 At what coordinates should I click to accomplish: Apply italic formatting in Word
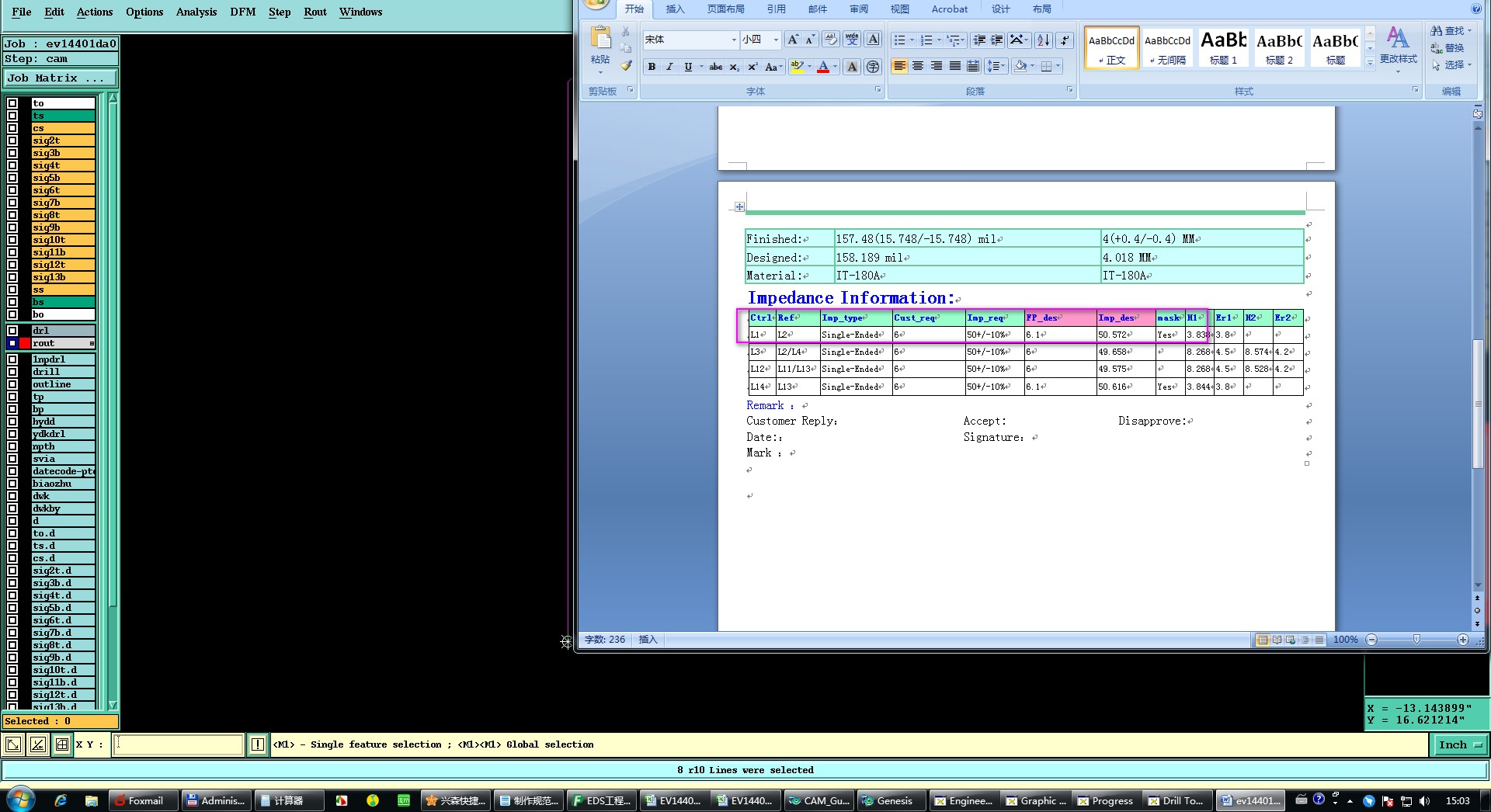click(669, 67)
